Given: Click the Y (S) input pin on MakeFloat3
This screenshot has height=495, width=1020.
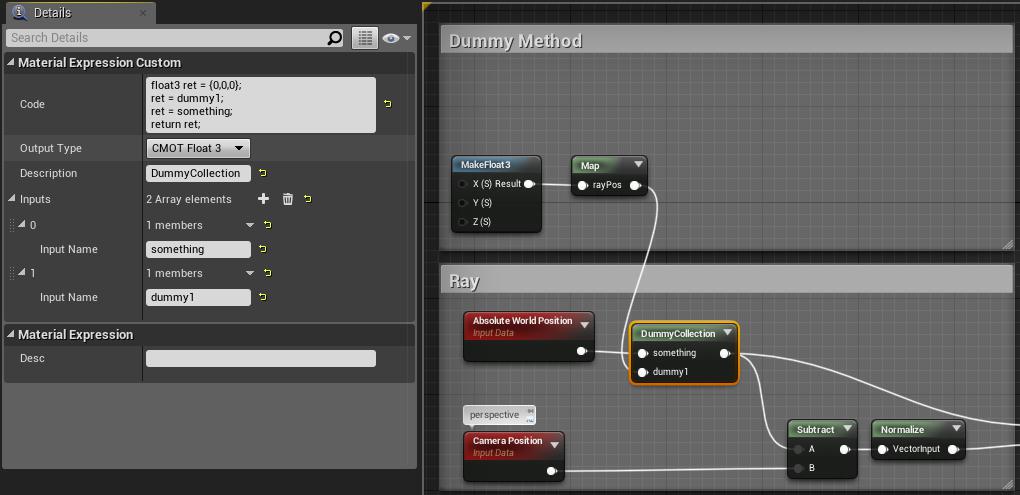Looking at the screenshot, I should click(462, 203).
